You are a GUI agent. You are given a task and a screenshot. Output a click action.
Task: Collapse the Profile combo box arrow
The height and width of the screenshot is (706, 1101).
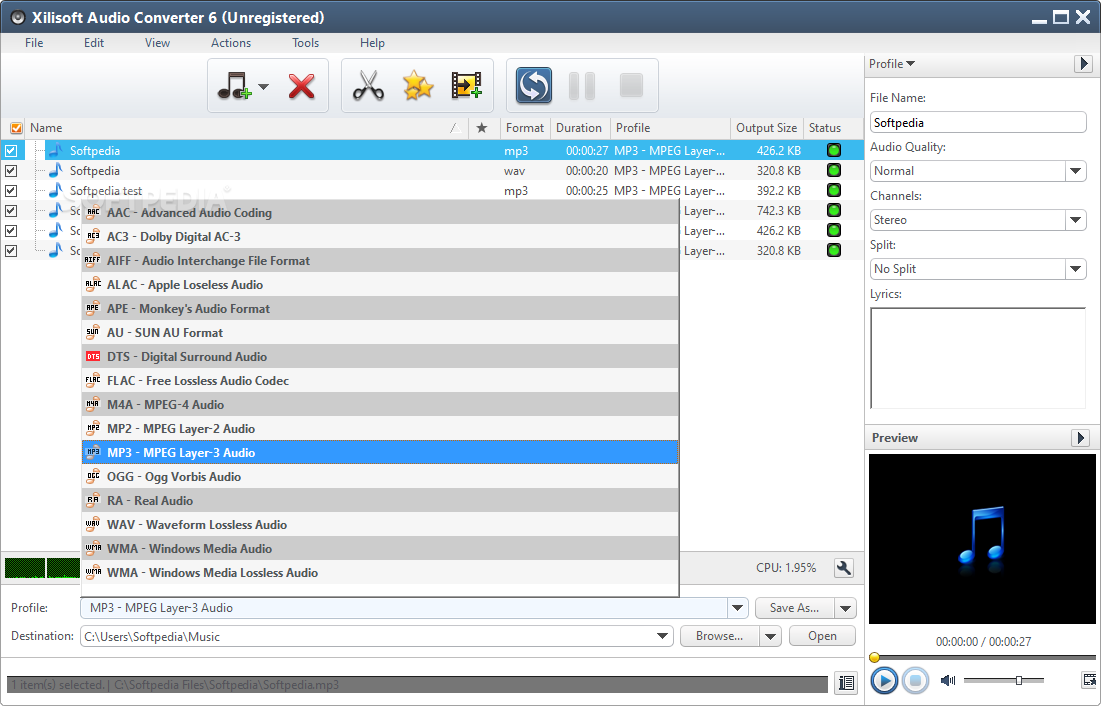pos(737,608)
